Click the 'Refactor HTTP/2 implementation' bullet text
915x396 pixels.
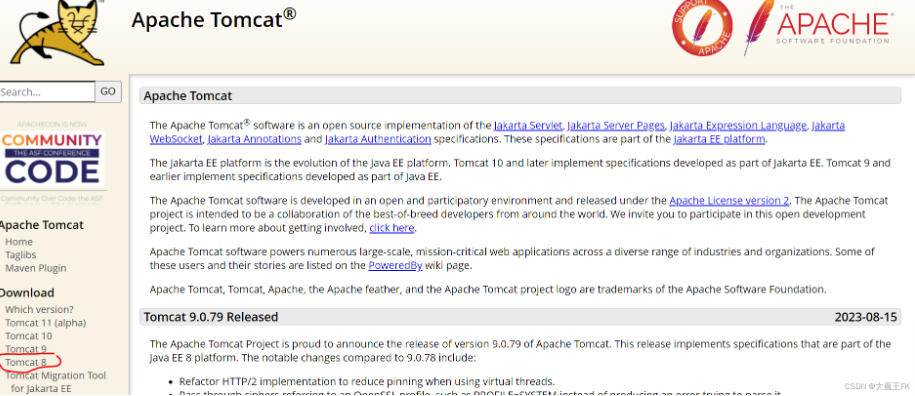[366, 382]
